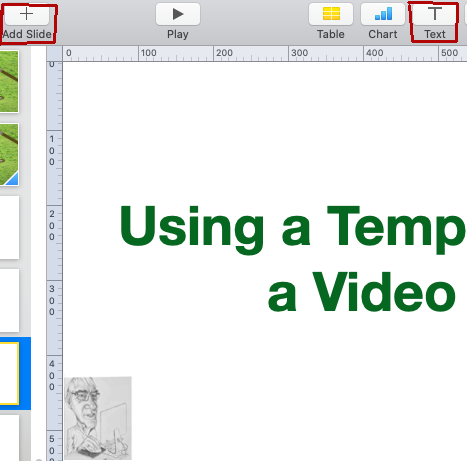The image size is (467, 461).
Task: Click the 'Chart' toolbar label
Action: (383, 34)
